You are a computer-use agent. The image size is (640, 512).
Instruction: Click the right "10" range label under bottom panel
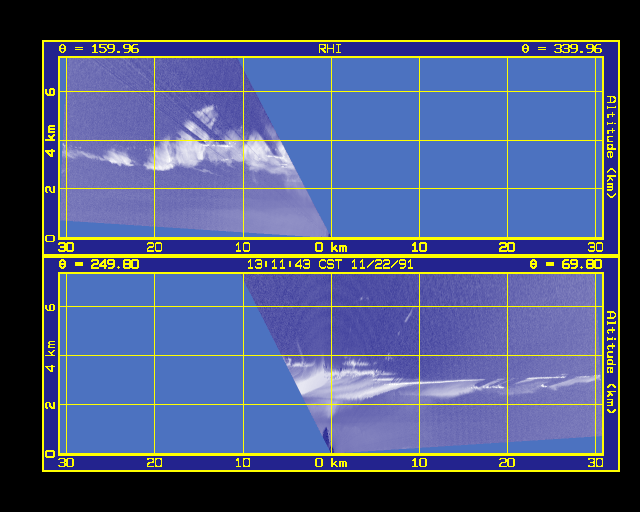coord(419,463)
